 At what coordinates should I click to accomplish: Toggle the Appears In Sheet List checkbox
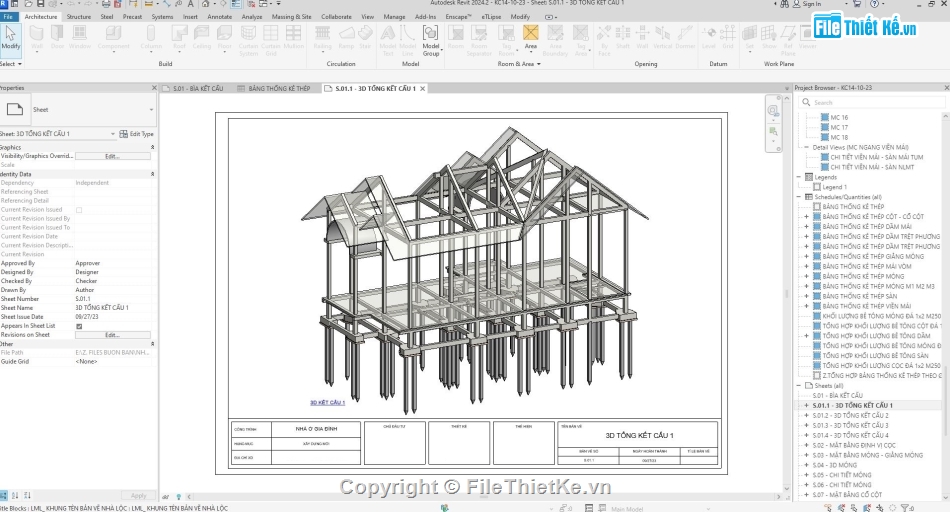pyautogui.click(x=79, y=326)
